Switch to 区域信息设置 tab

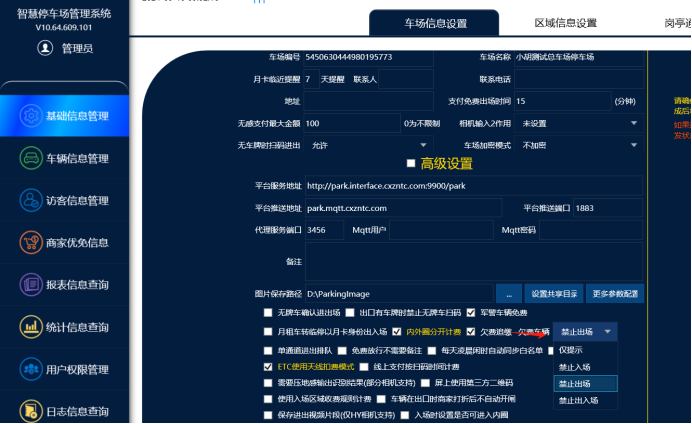[x=565, y=23]
